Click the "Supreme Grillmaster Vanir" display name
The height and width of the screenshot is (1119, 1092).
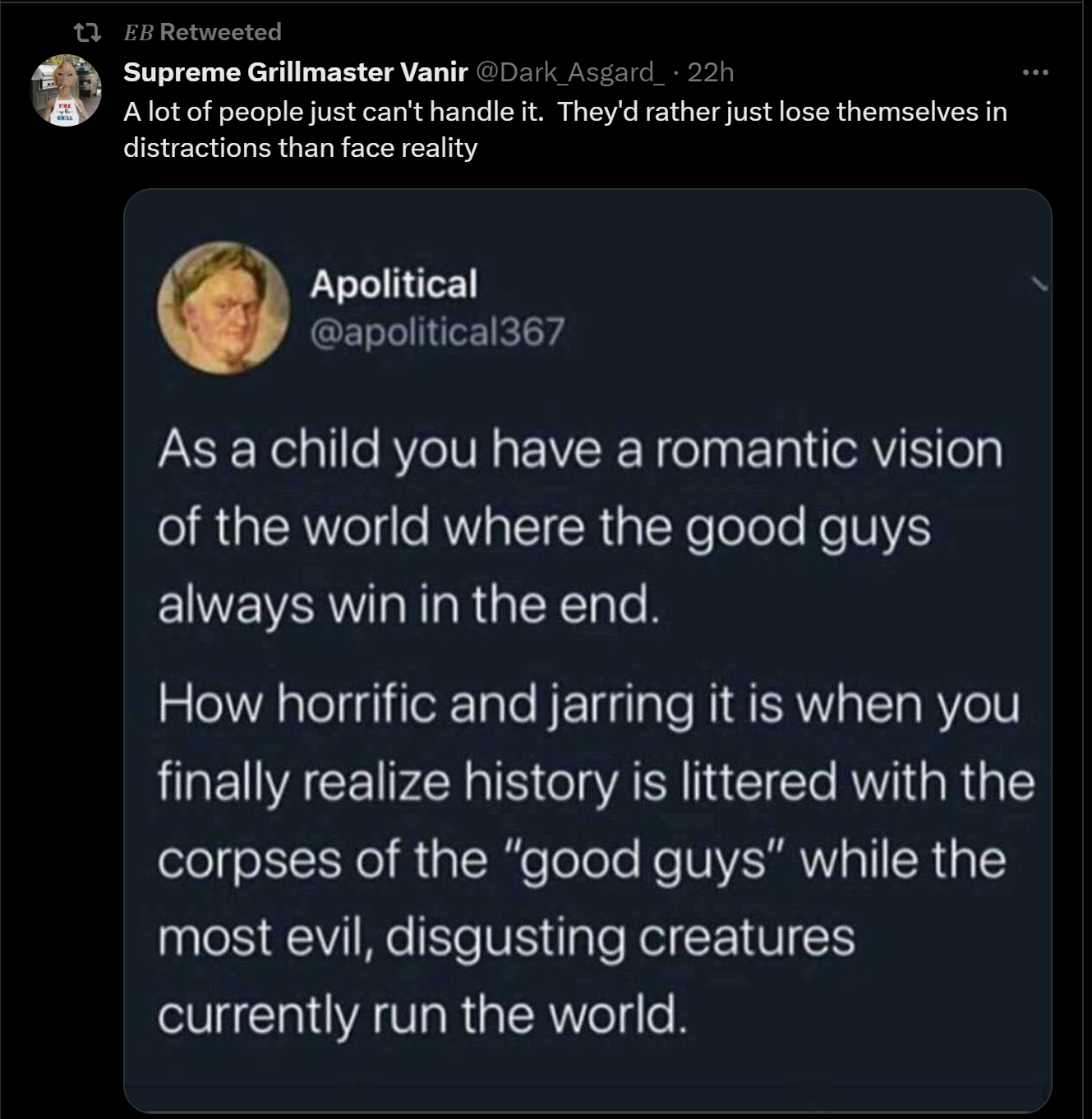295,72
